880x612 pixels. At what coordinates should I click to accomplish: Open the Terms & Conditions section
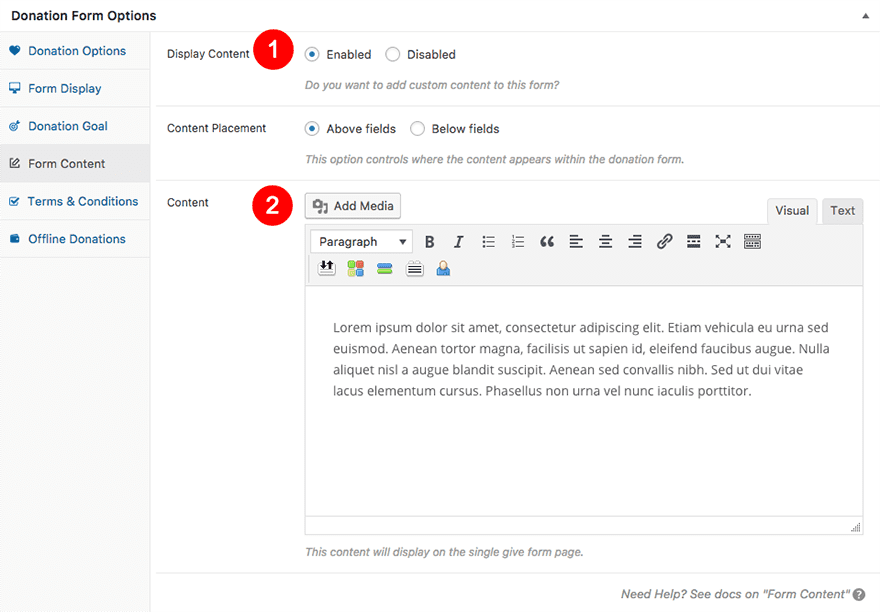(x=82, y=201)
